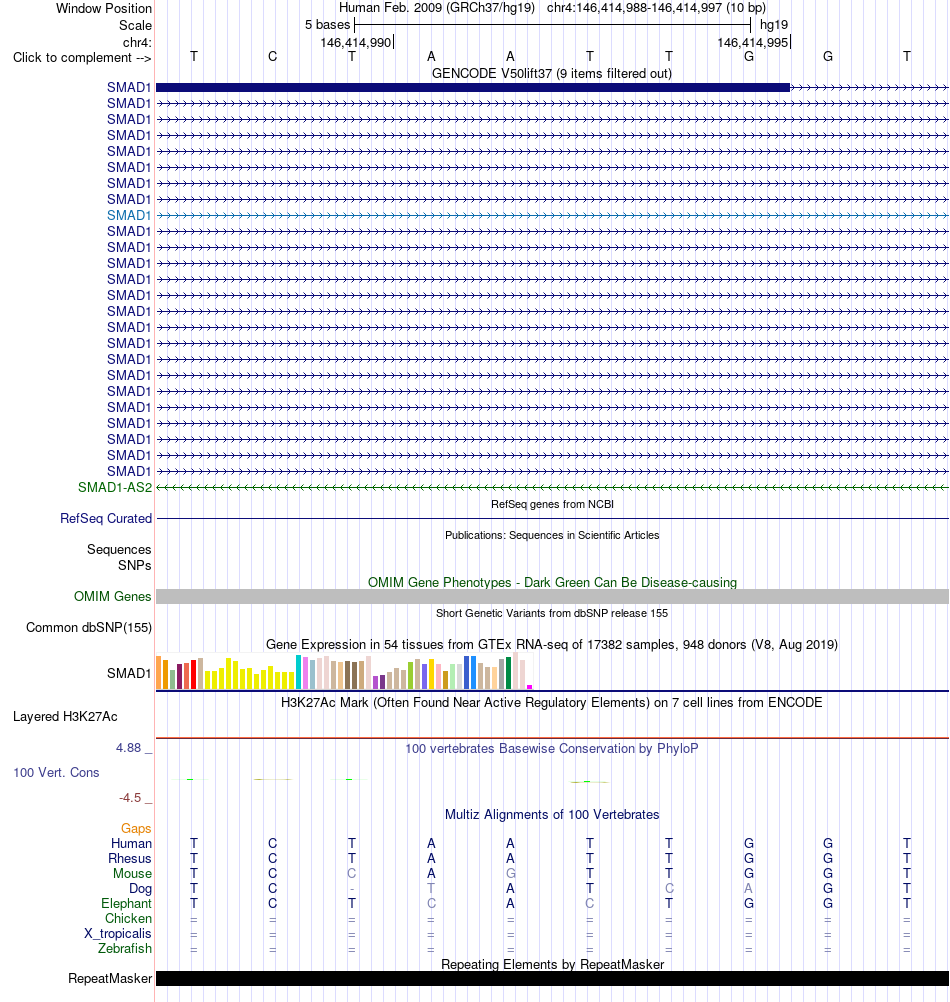Click 'Repeating Elements by RepeatMasker' title
The height and width of the screenshot is (1002, 950).
[552, 964]
